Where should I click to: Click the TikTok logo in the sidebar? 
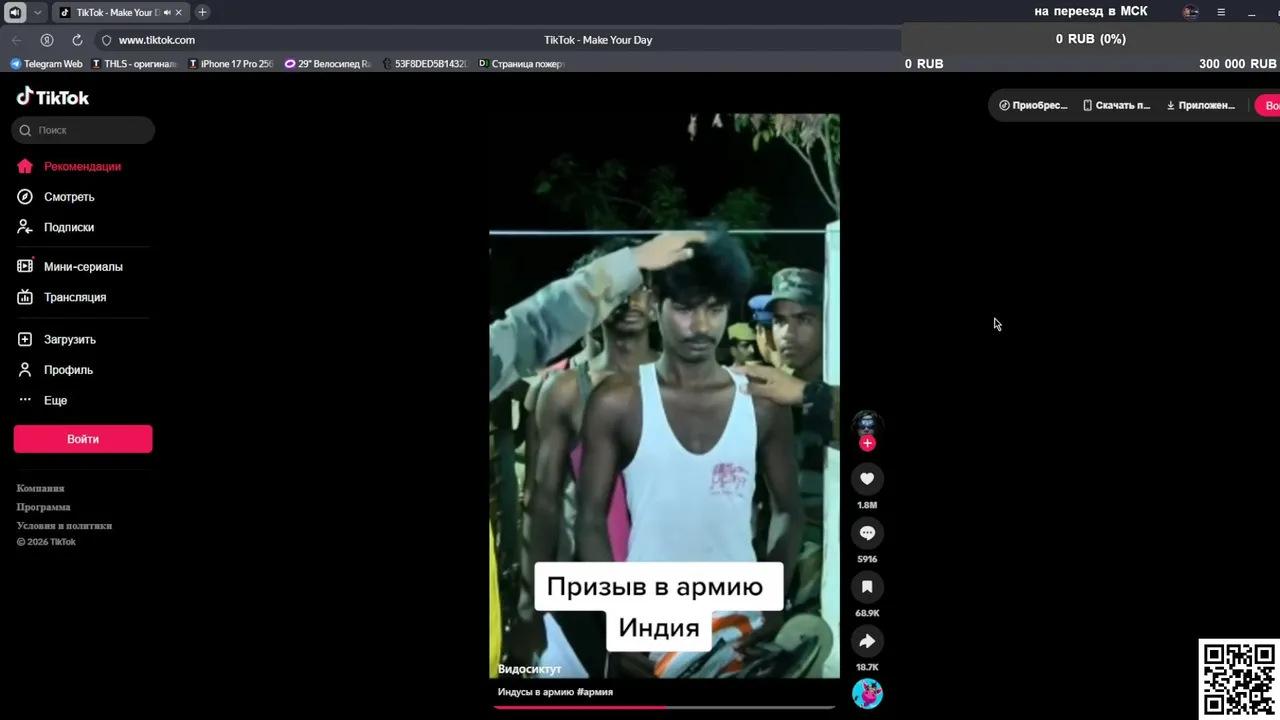click(53, 97)
